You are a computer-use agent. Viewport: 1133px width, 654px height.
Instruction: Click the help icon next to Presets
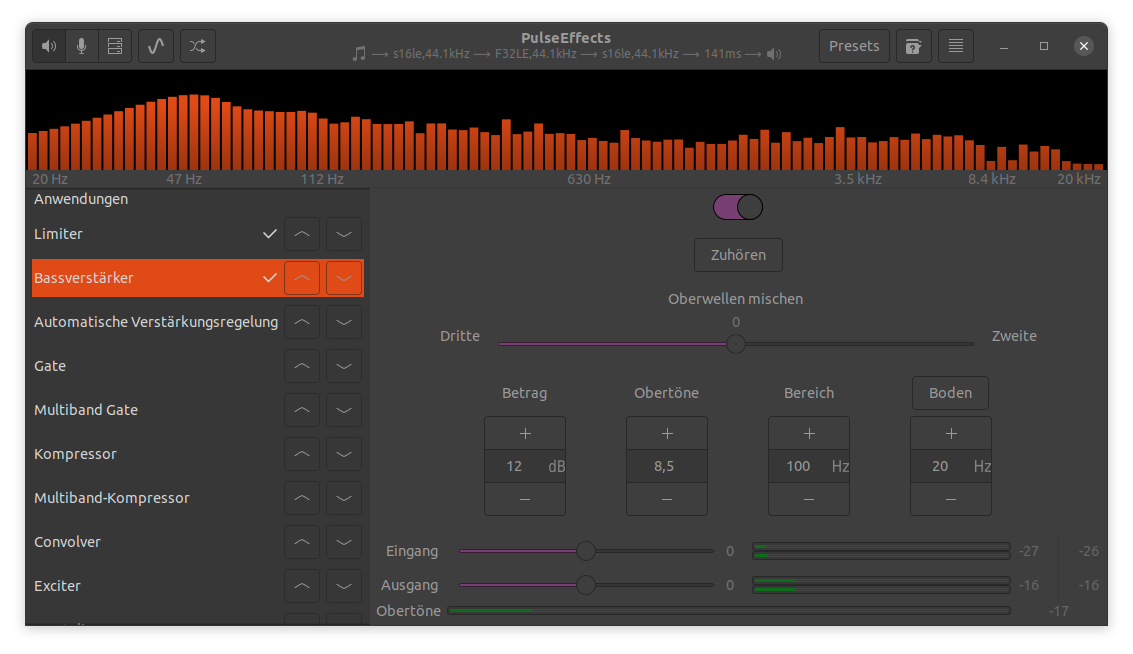913,46
